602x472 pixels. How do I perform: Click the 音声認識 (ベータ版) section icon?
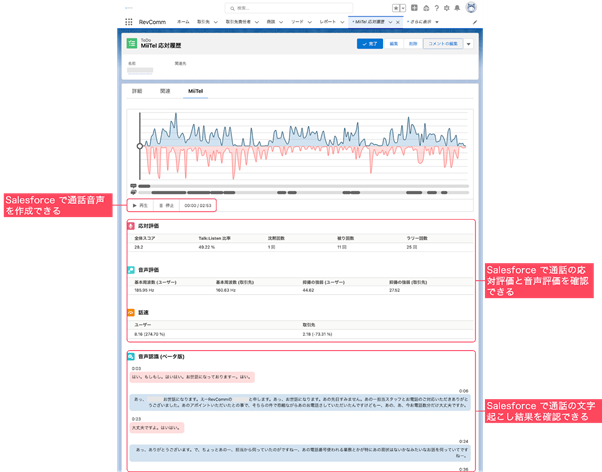pyautogui.click(x=131, y=356)
